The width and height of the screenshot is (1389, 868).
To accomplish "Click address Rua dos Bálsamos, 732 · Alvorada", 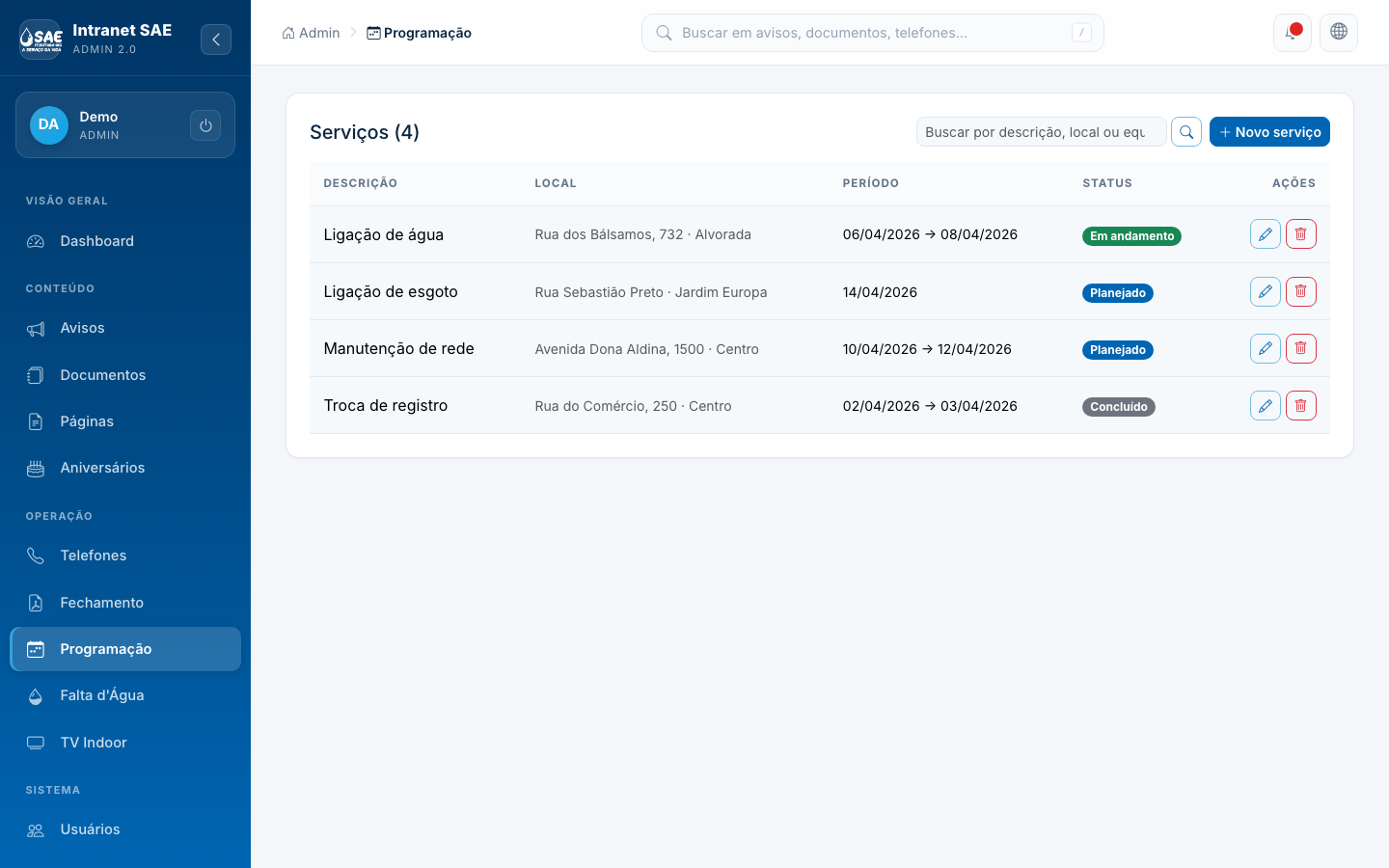I will [643, 234].
